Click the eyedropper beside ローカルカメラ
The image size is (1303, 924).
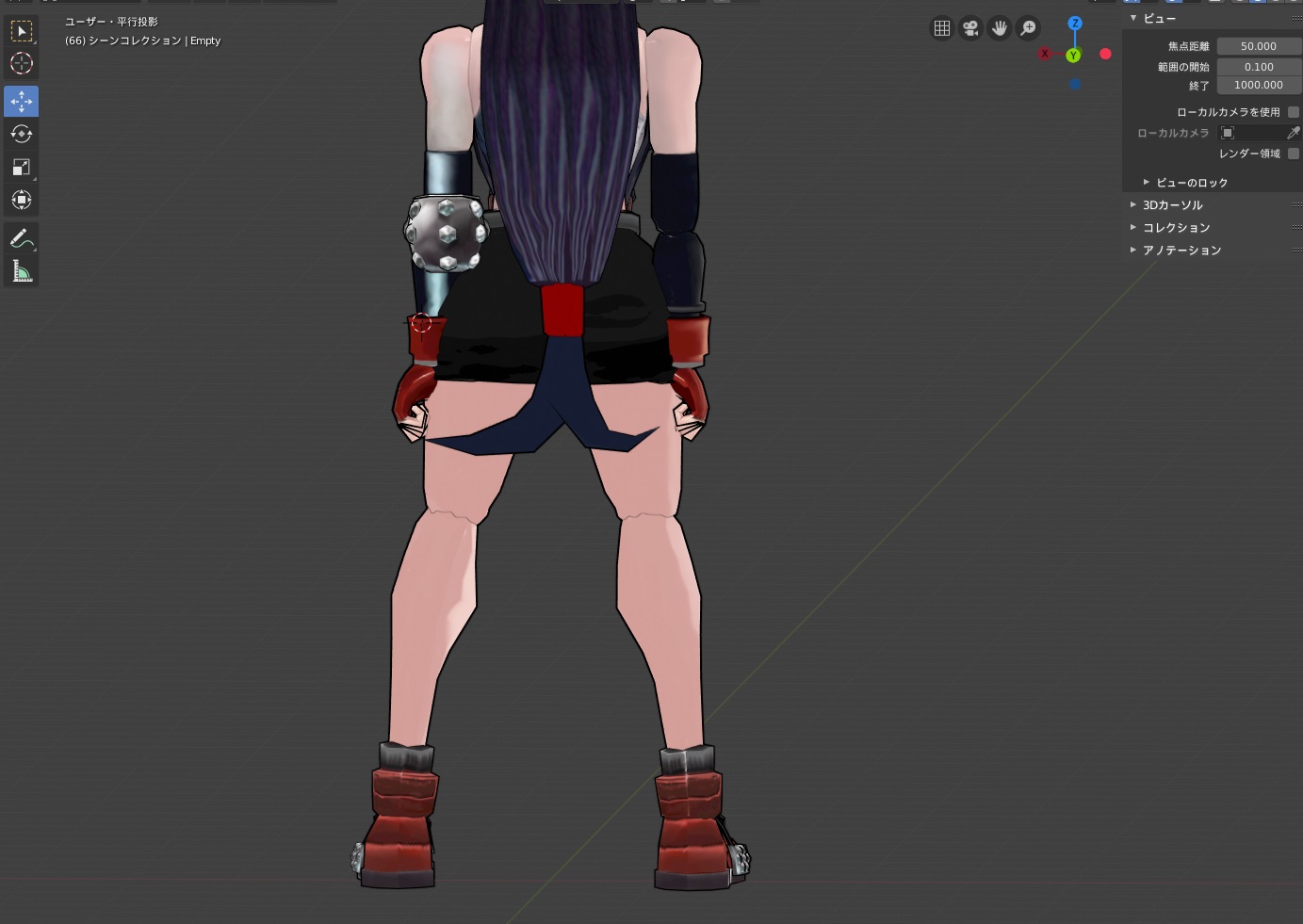point(1294,133)
